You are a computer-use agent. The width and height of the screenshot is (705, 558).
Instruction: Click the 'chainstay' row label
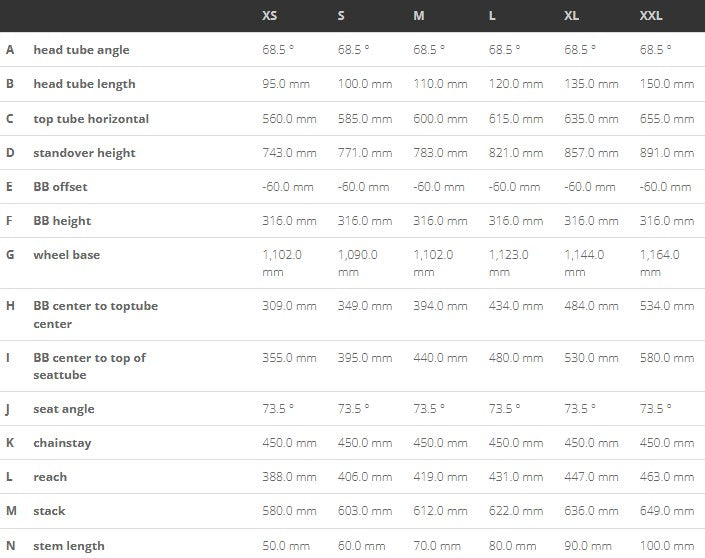(x=62, y=443)
